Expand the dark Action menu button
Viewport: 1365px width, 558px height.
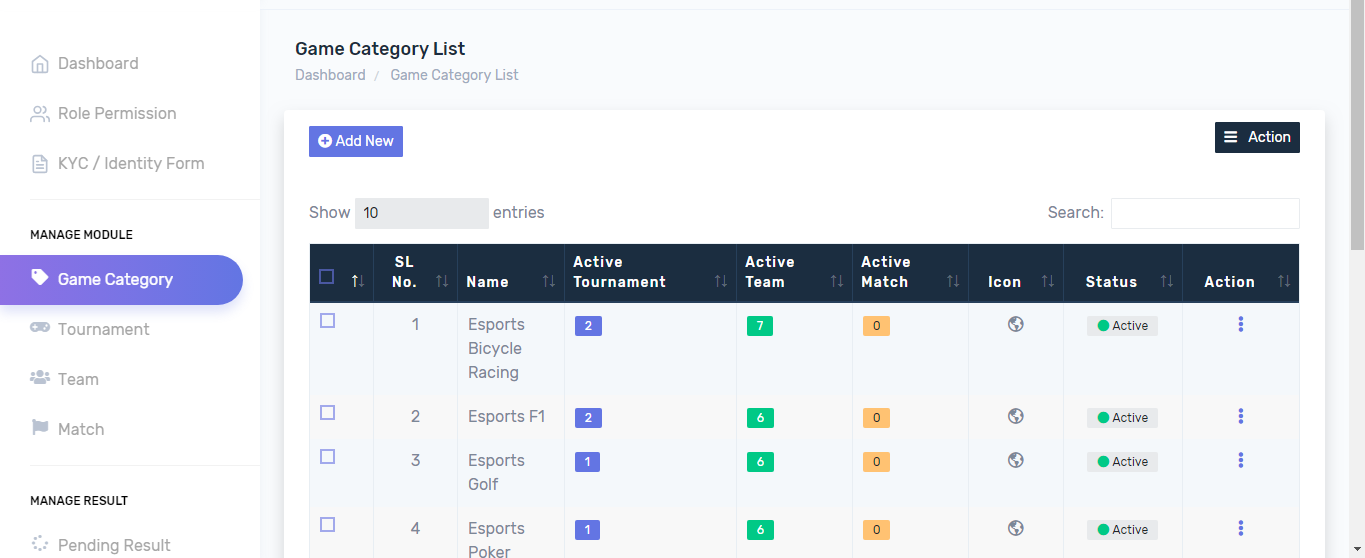pyautogui.click(x=1256, y=137)
